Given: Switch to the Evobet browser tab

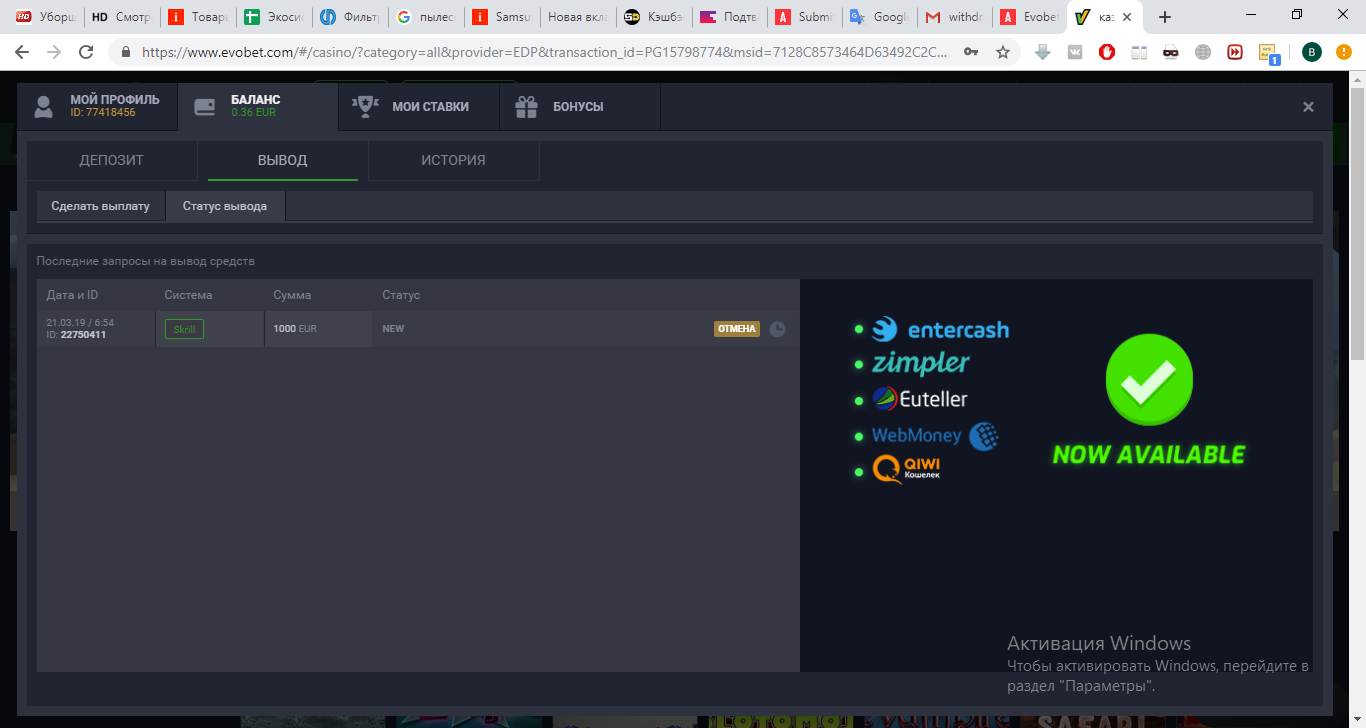Looking at the screenshot, I should 1030,17.
